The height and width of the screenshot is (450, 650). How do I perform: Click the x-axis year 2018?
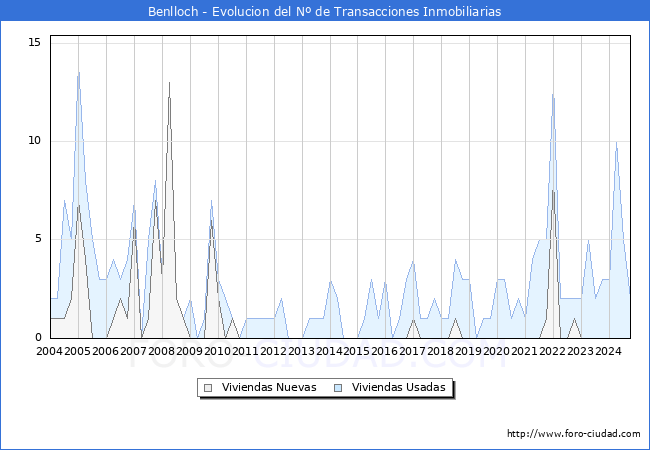[x=440, y=351]
